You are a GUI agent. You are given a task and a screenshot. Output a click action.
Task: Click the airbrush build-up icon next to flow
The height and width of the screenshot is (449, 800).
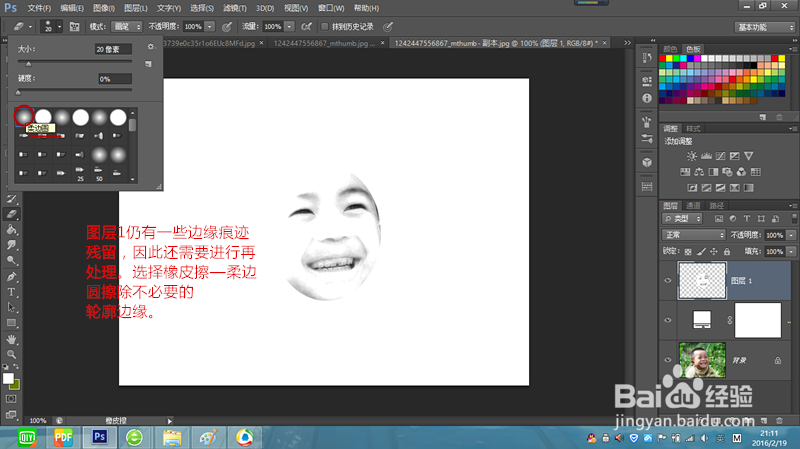point(306,27)
